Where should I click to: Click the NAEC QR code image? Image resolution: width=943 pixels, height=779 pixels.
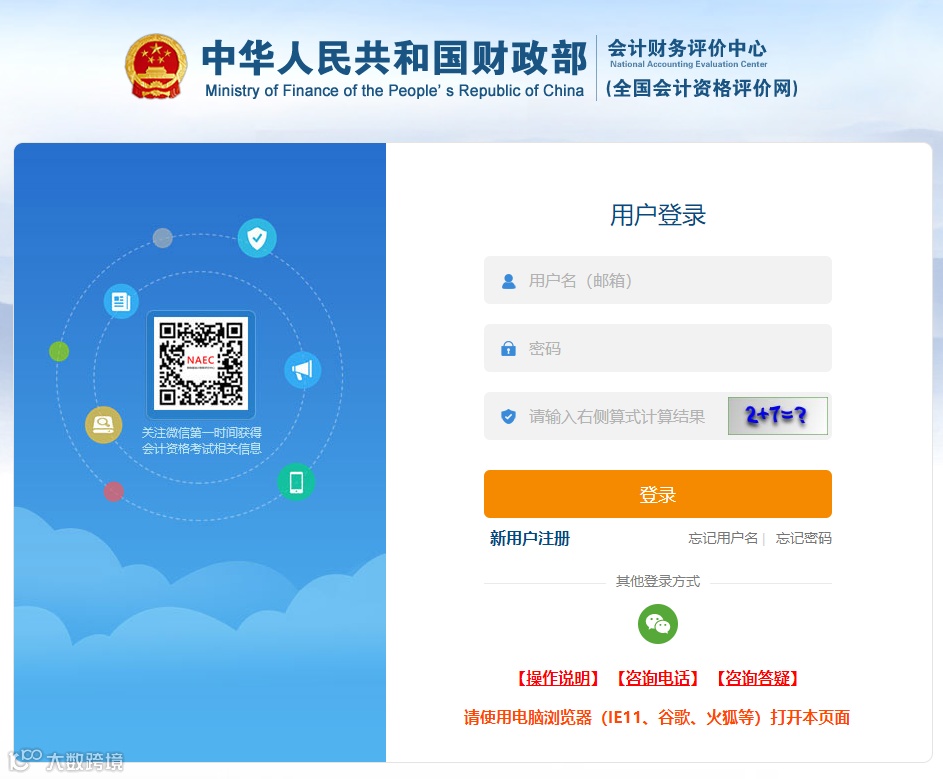tap(201, 363)
